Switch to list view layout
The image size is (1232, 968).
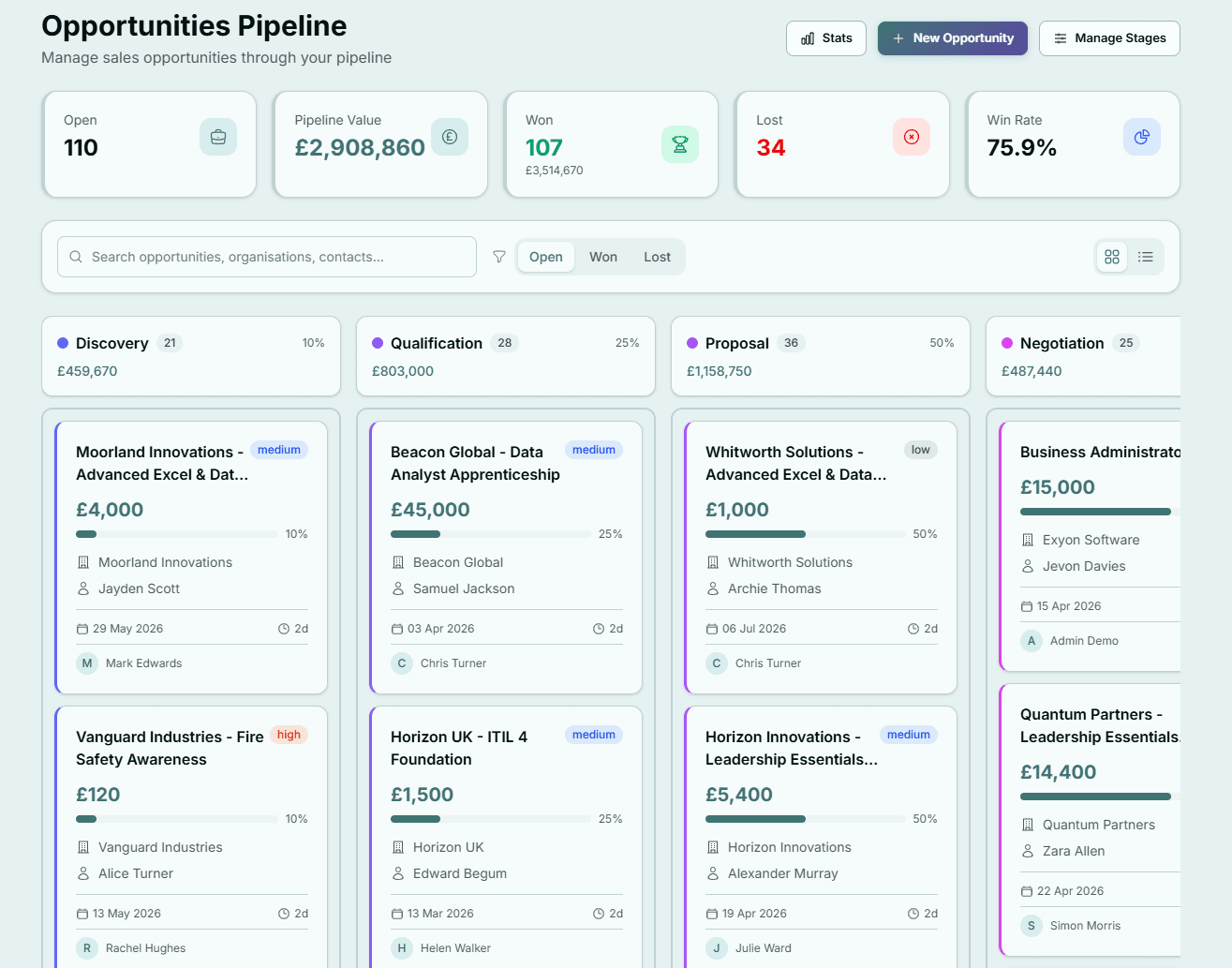click(1146, 256)
